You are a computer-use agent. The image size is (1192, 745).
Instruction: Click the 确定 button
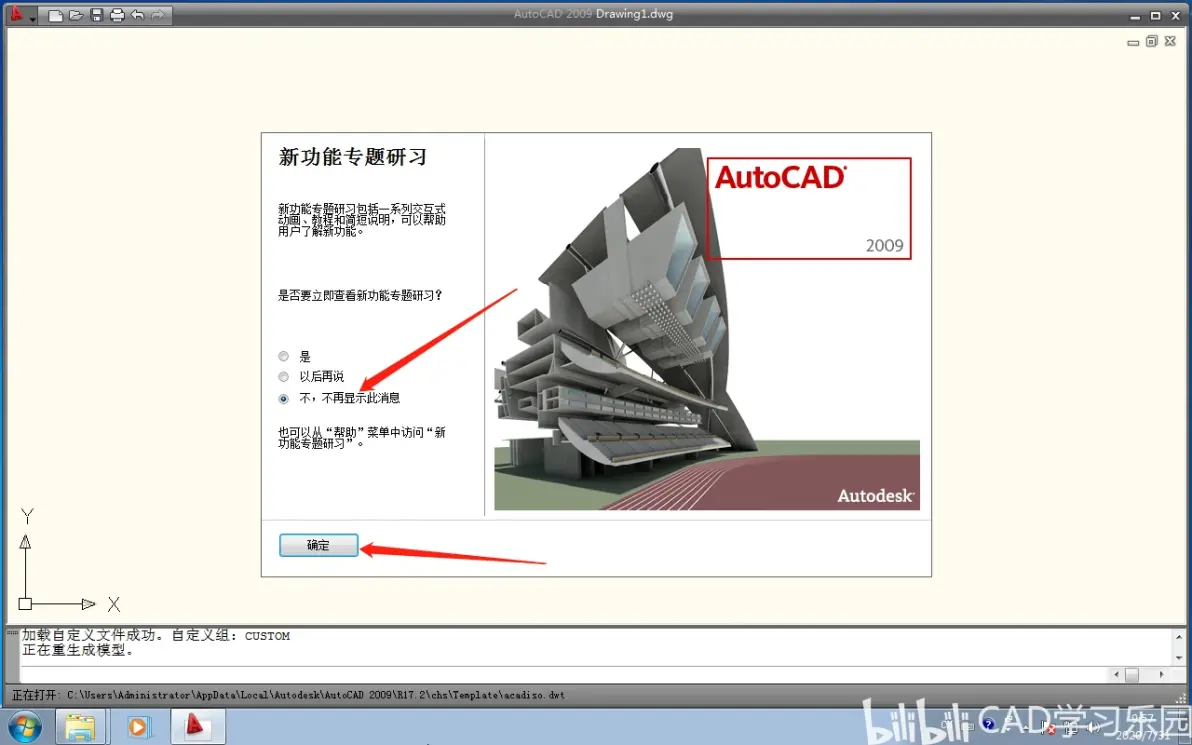coord(319,545)
